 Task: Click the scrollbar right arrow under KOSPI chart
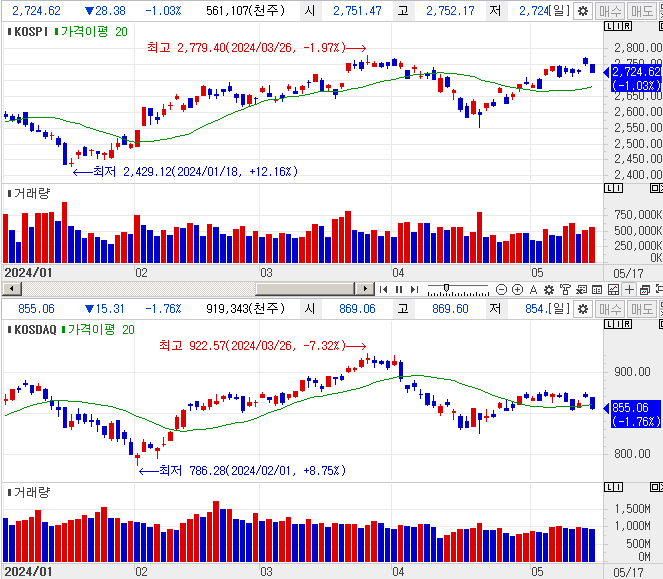pyautogui.click(x=365, y=289)
